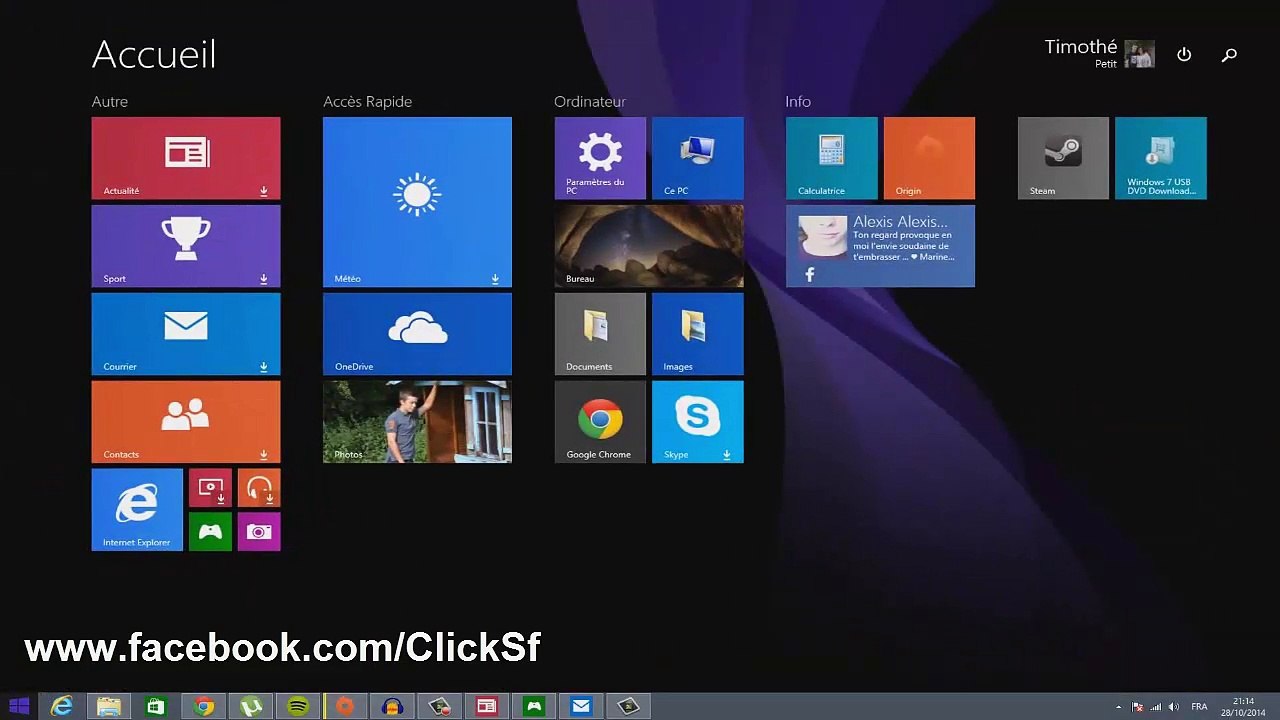Switch the FRA input language indicator
Screen dimensions: 1280x720
tap(1199, 707)
